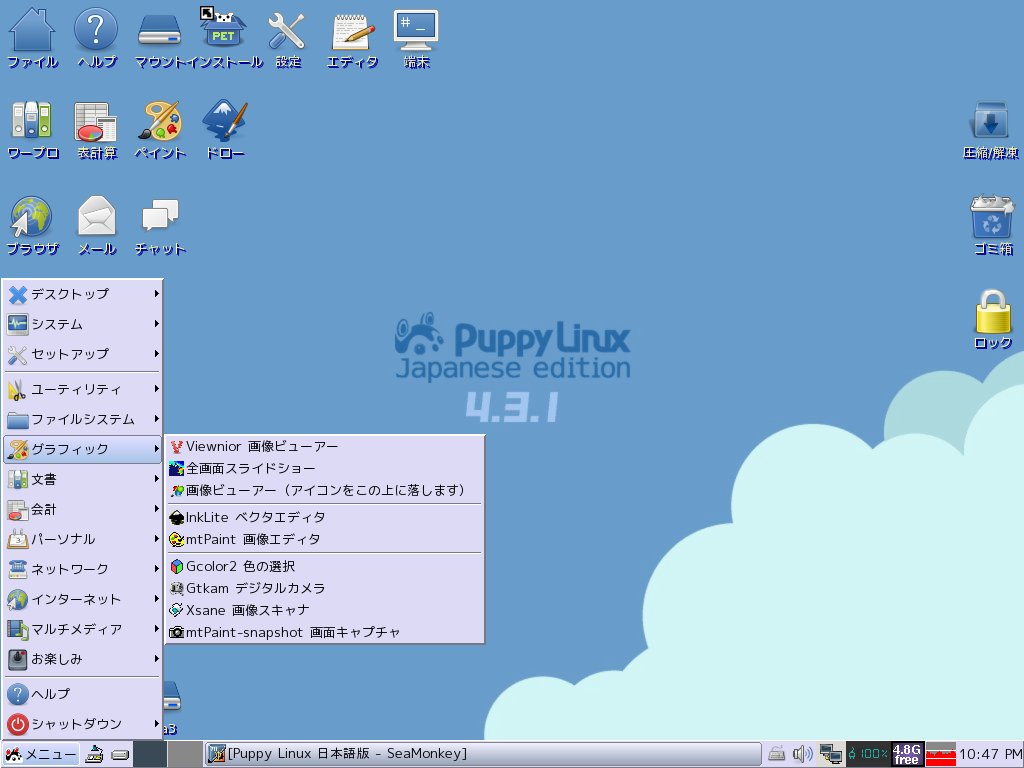Open the シャットダウン submenu
The image size is (1024, 768).
coord(83,724)
